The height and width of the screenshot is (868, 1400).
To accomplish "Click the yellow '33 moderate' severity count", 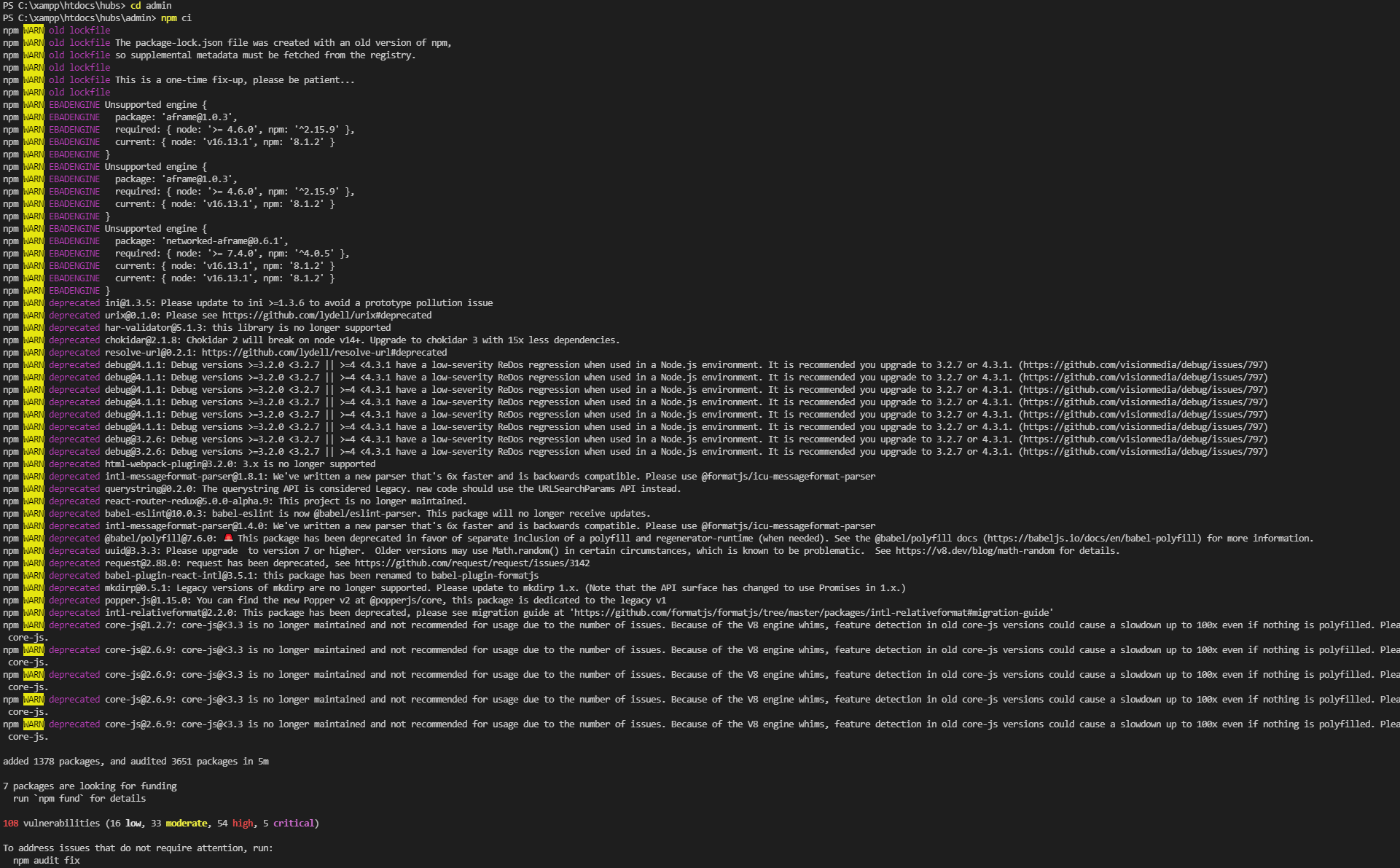I will click(179, 824).
